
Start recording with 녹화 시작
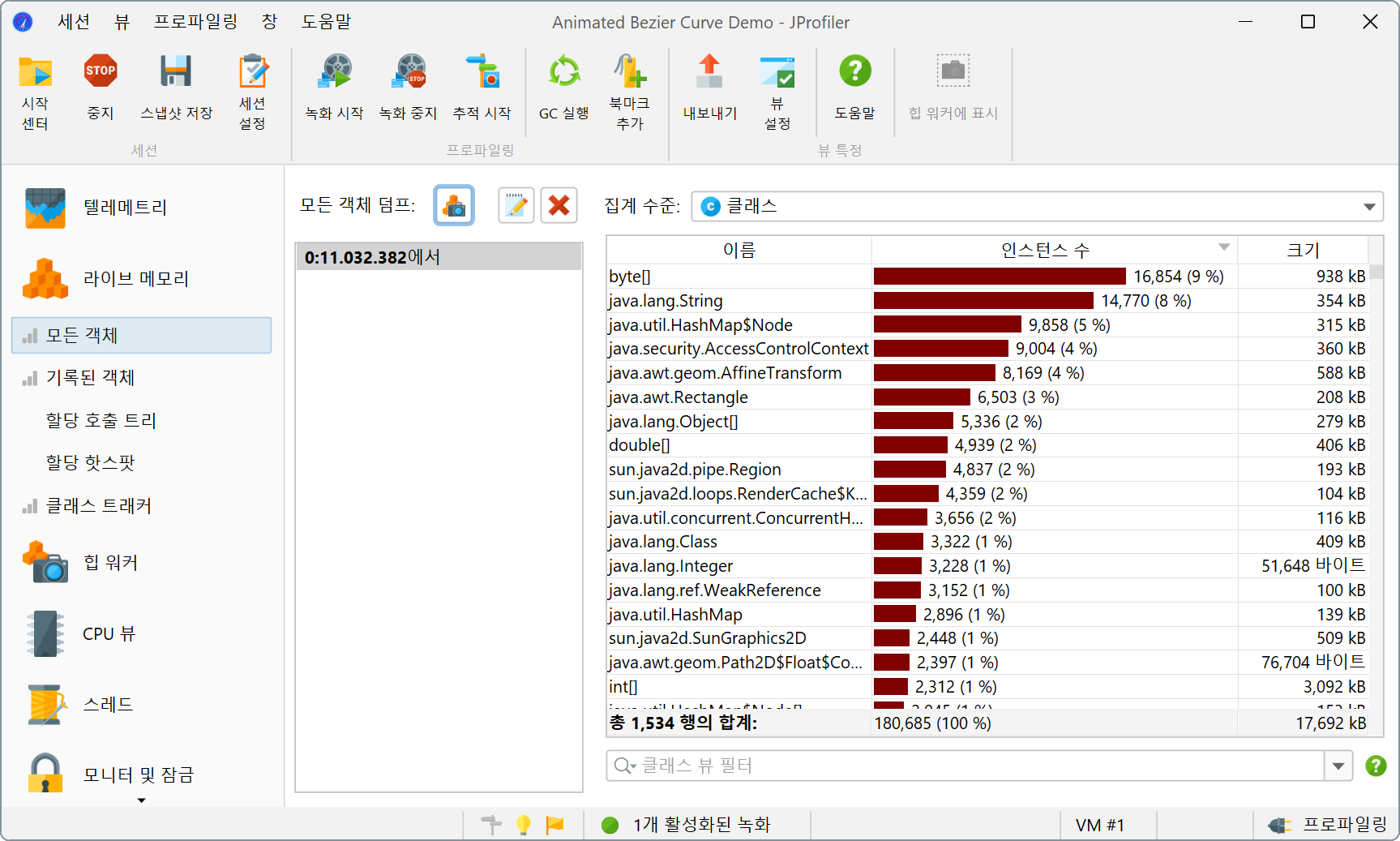coord(335,88)
